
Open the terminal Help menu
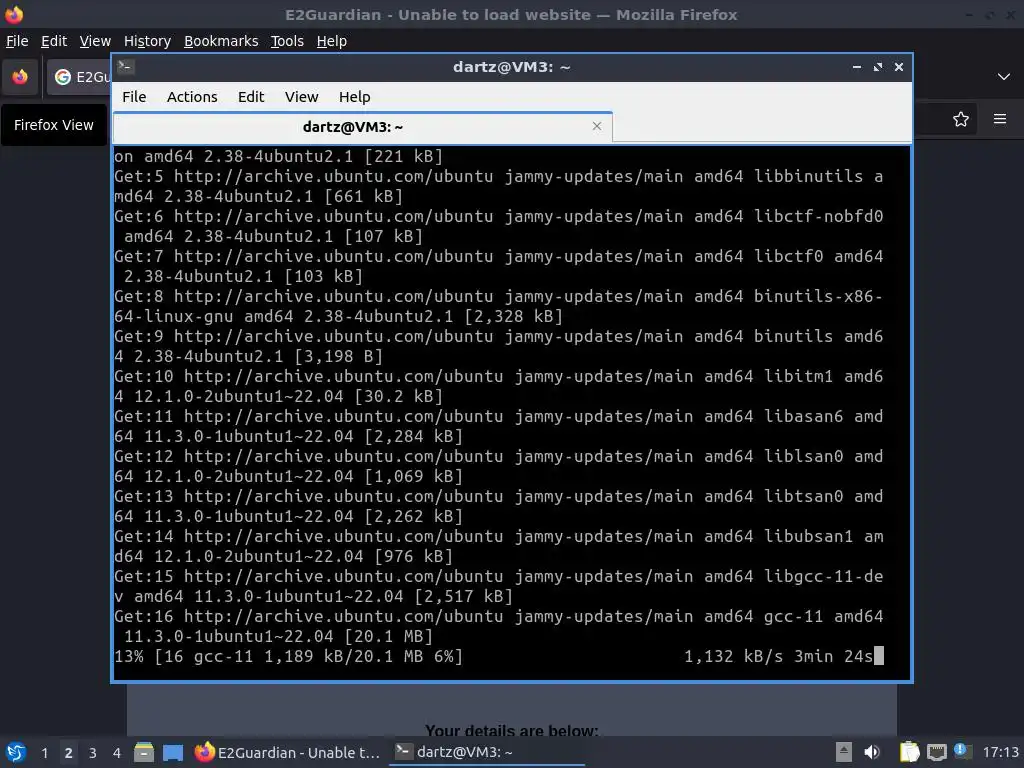[x=355, y=97]
